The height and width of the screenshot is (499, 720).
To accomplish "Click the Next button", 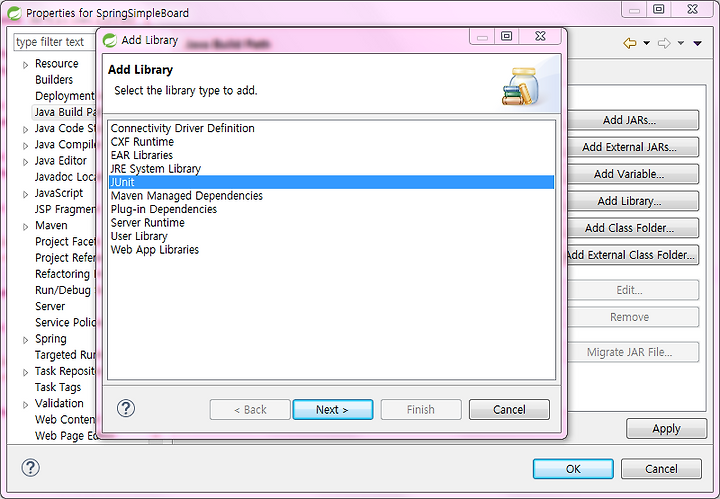I will coord(332,409).
